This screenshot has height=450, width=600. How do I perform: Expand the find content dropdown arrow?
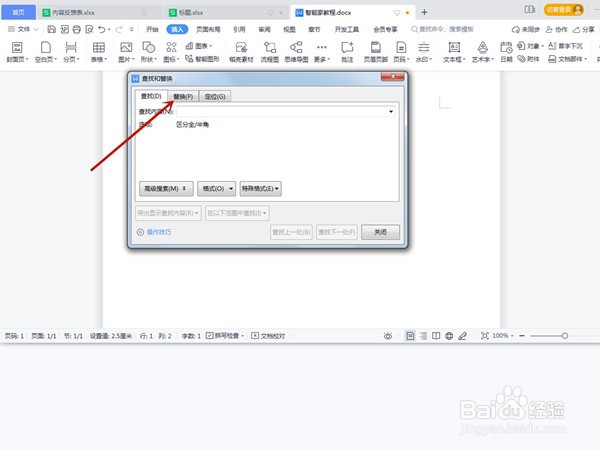pos(391,112)
